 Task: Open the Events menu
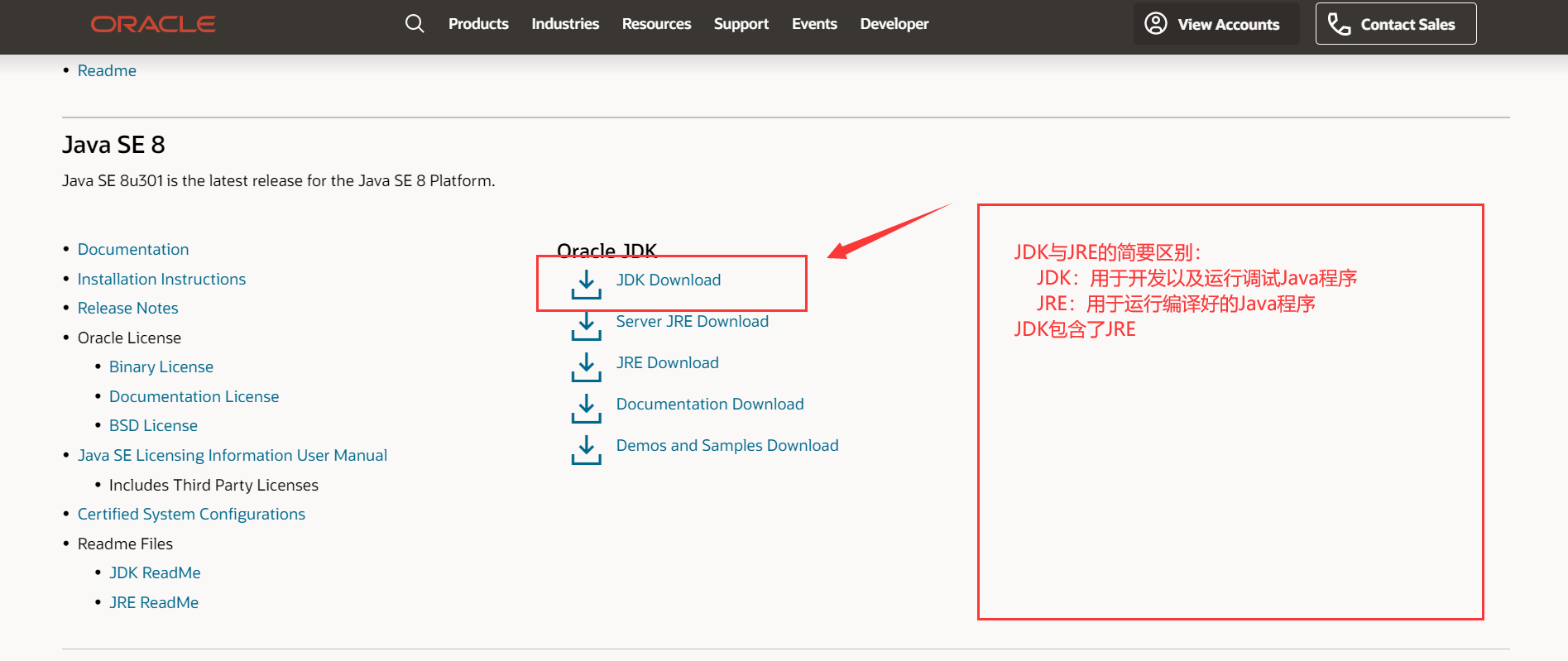coord(814,24)
